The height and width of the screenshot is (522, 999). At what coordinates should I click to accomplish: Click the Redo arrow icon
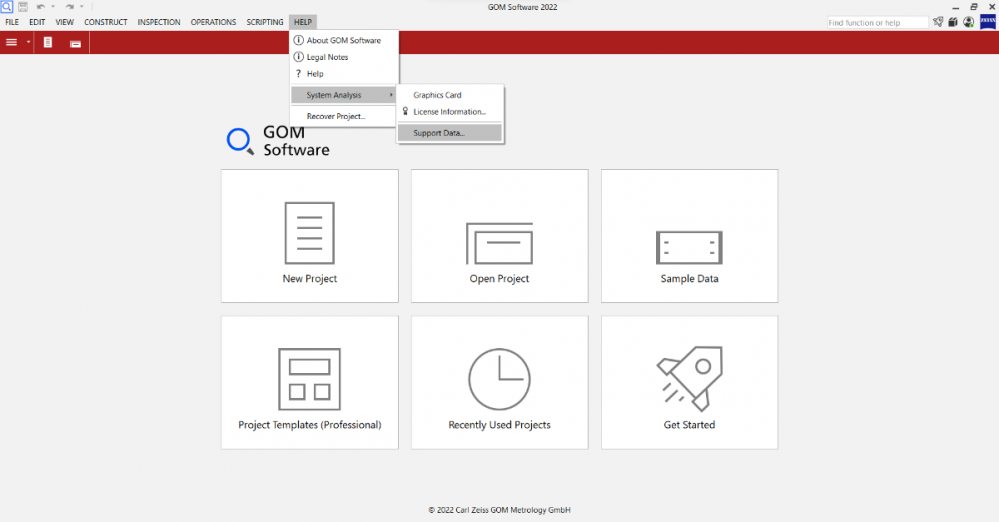point(69,7)
